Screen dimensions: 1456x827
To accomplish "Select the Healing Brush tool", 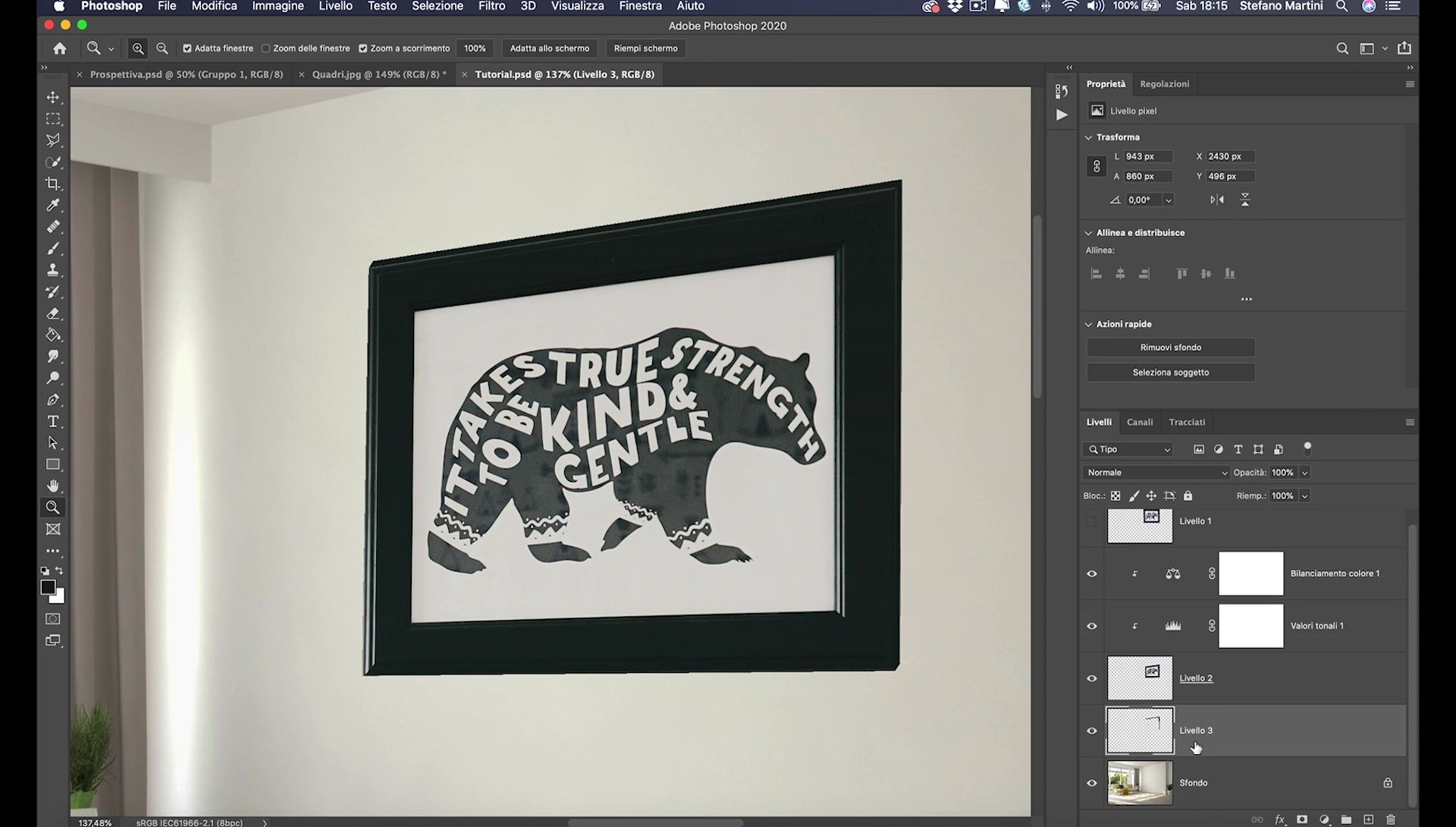I will pyautogui.click(x=53, y=227).
